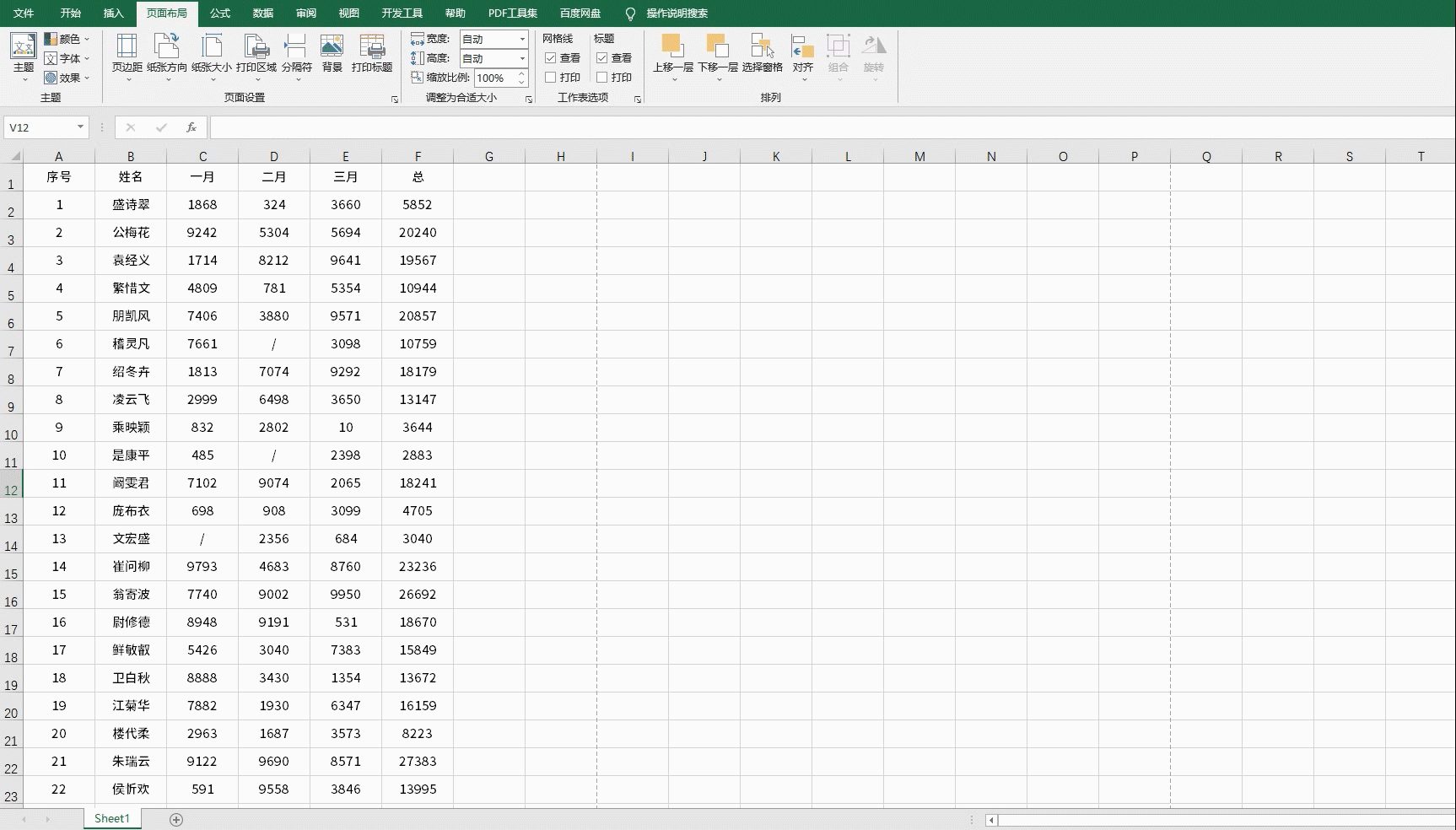This screenshot has height=830, width=1456.
Task: Click the insert function fx icon
Action: pyautogui.click(x=191, y=127)
